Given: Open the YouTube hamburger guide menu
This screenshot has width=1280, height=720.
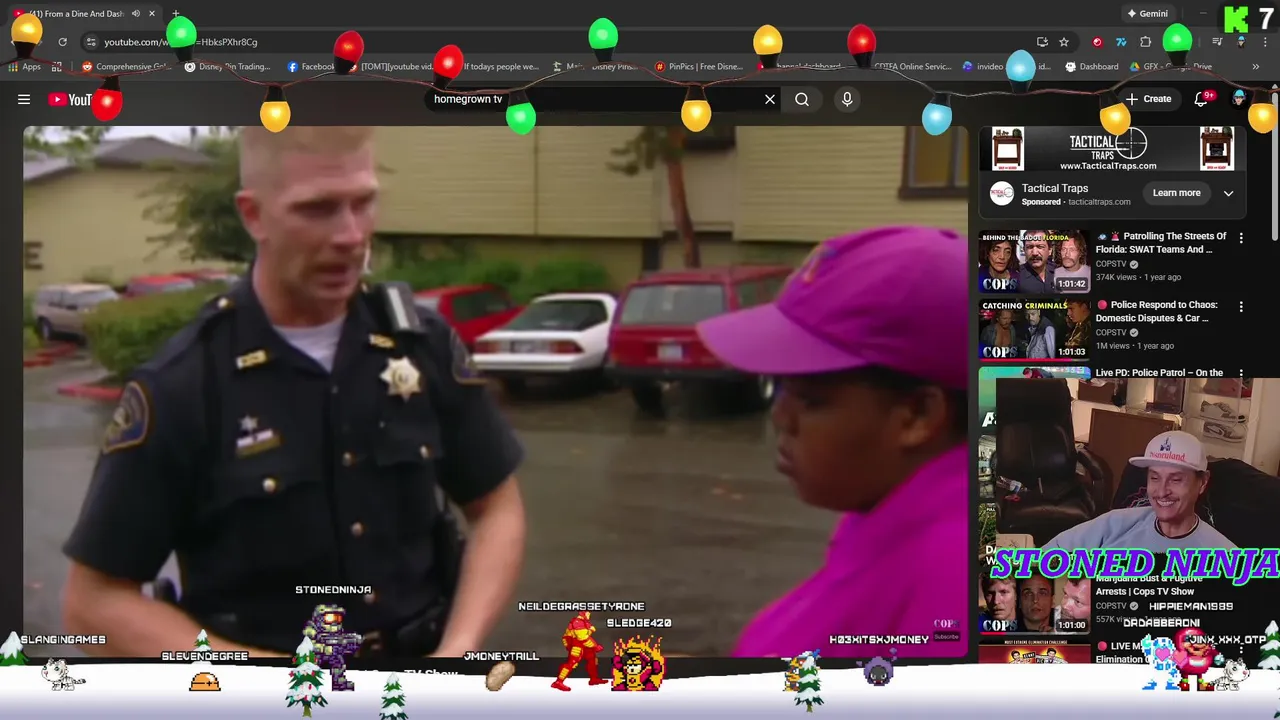Looking at the screenshot, I should tap(24, 99).
